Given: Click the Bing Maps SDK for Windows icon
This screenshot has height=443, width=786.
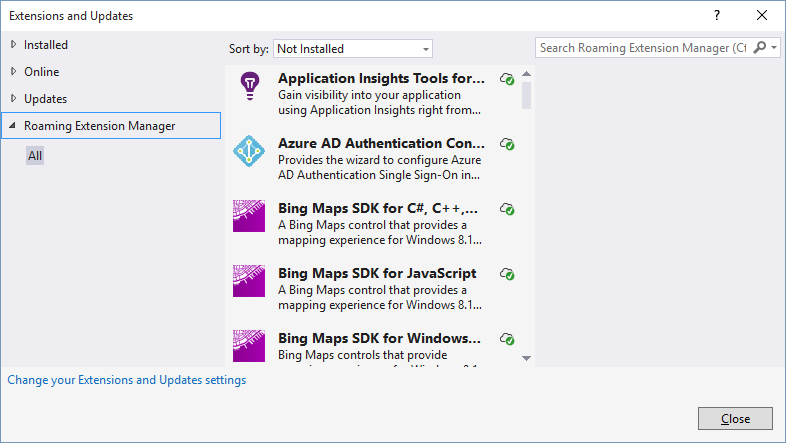Looking at the screenshot, I should click(248, 345).
